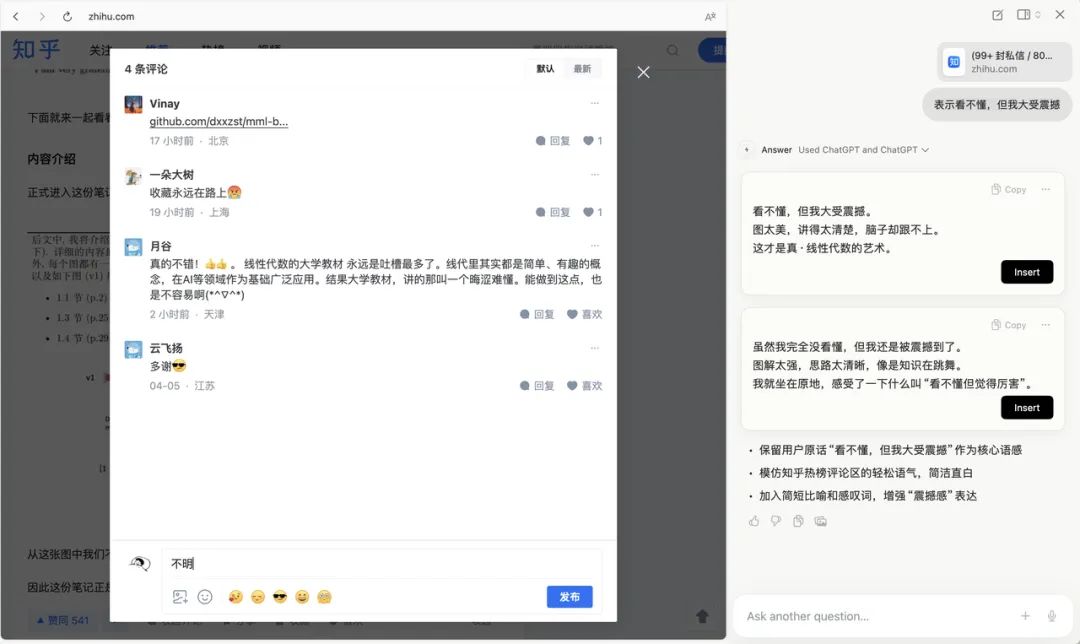
Task: Open the first answer card's options menu
Action: tap(1048, 189)
